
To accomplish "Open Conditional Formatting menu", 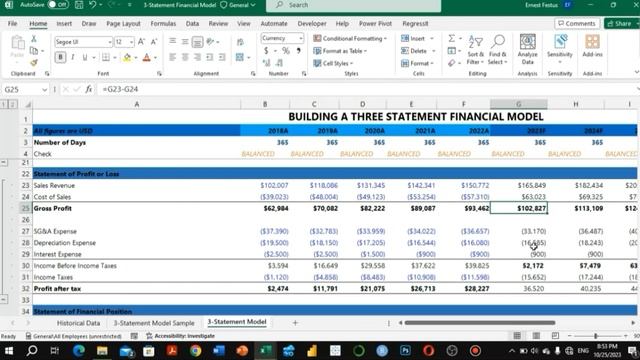I will point(350,38).
